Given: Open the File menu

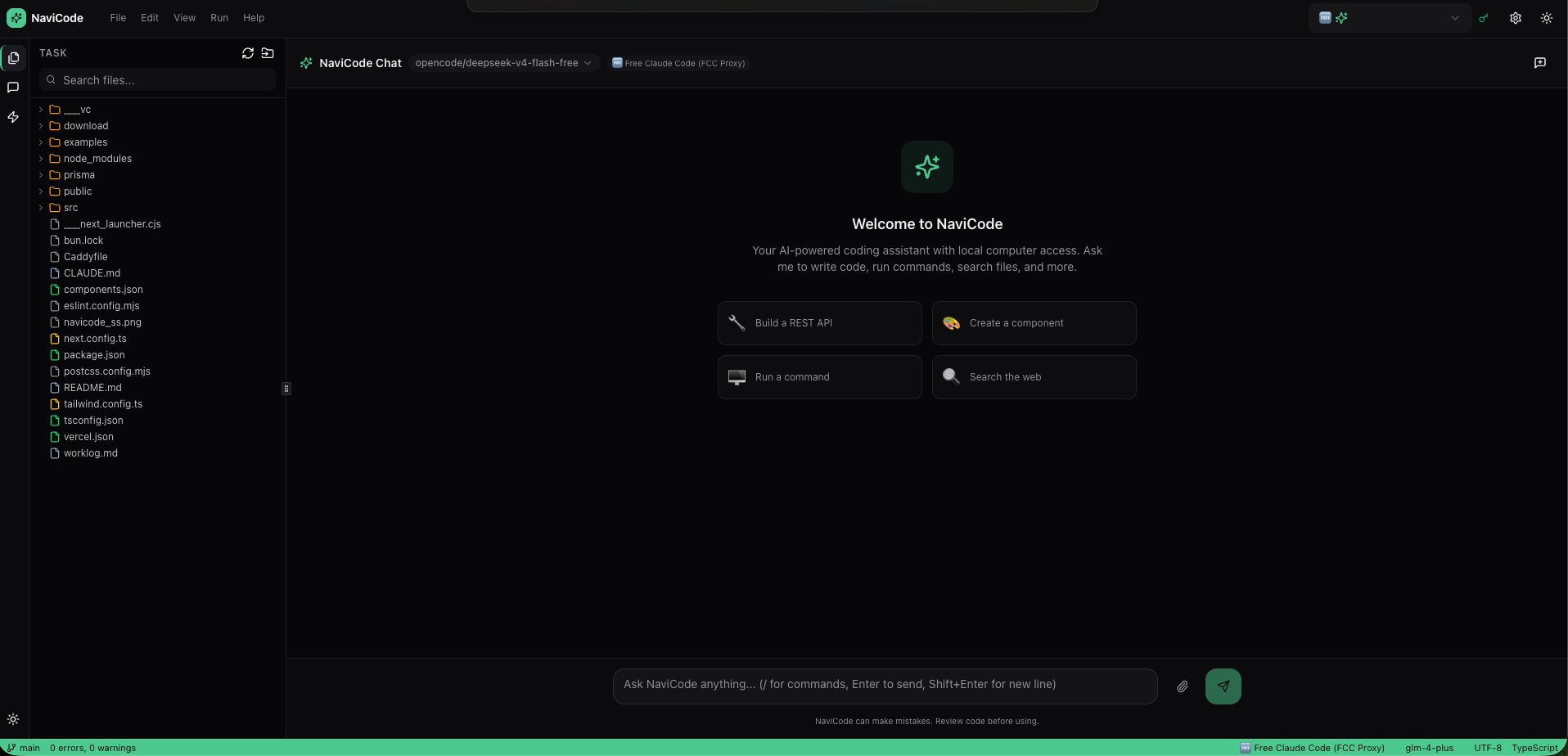Looking at the screenshot, I should [x=118, y=18].
